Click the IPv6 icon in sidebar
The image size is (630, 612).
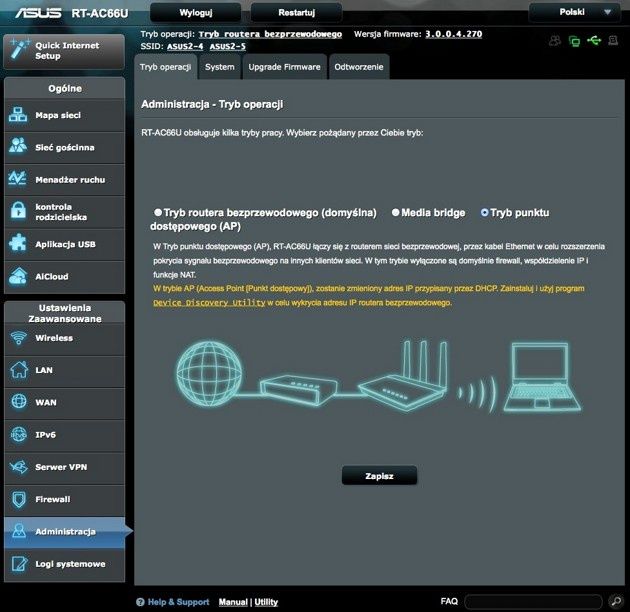pos(18,434)
